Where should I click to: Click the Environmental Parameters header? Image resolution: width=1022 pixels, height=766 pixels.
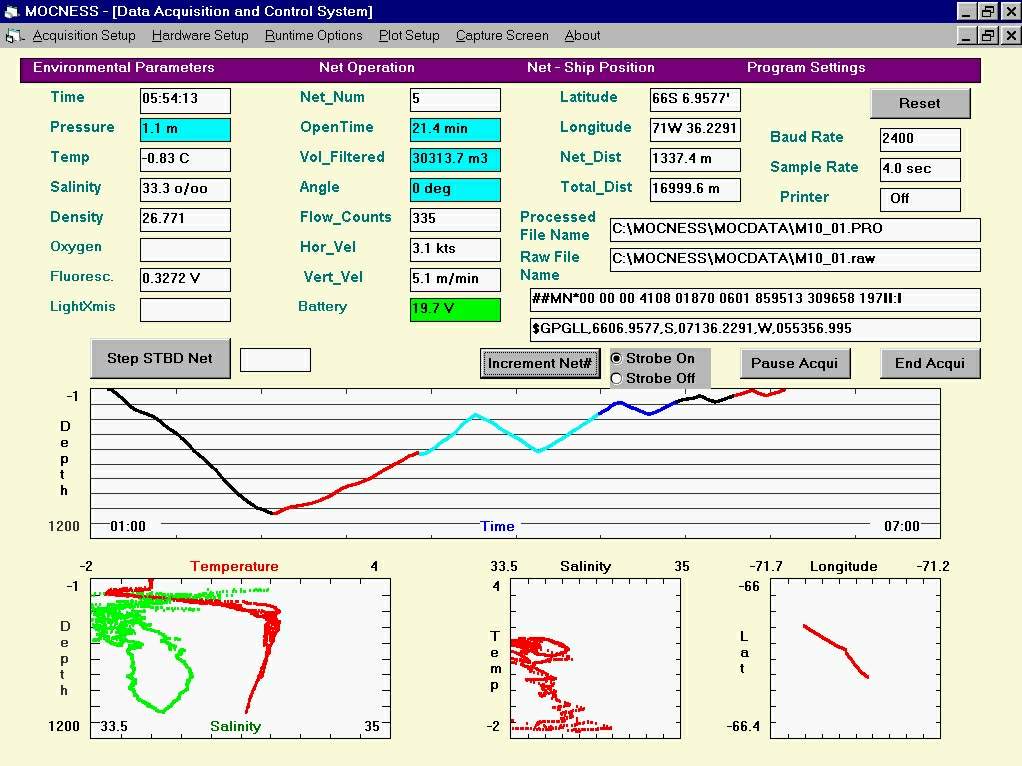point(124,68)
